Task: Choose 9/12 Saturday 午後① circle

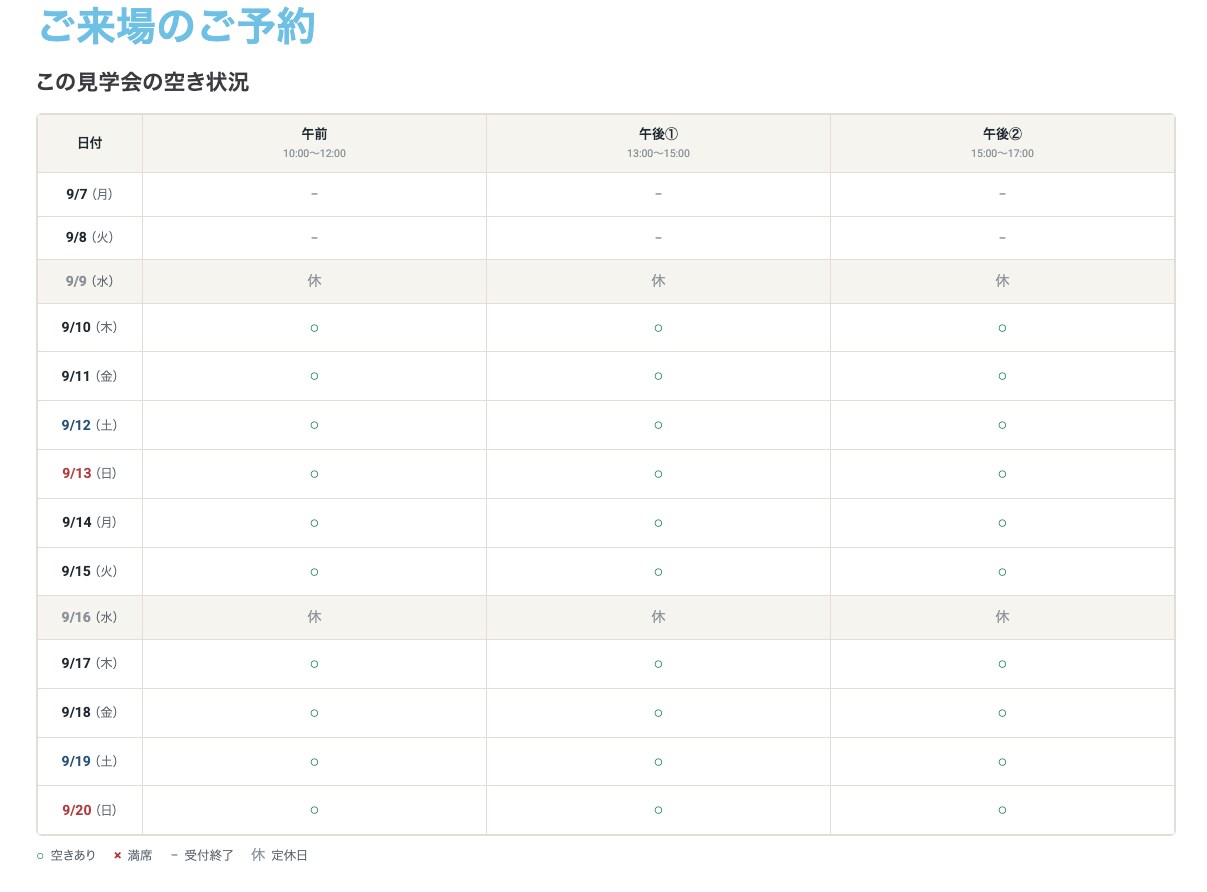Action: (658, 425)
